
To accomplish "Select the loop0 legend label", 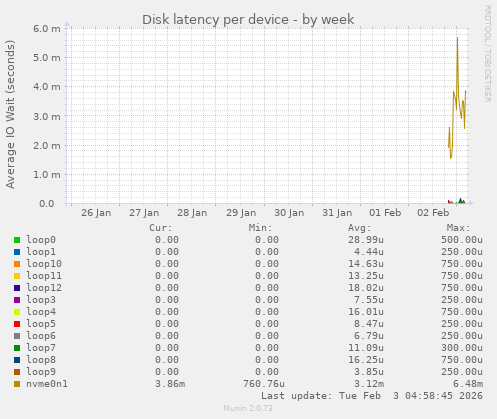I will pyautogui.click(x=41, y=240).
